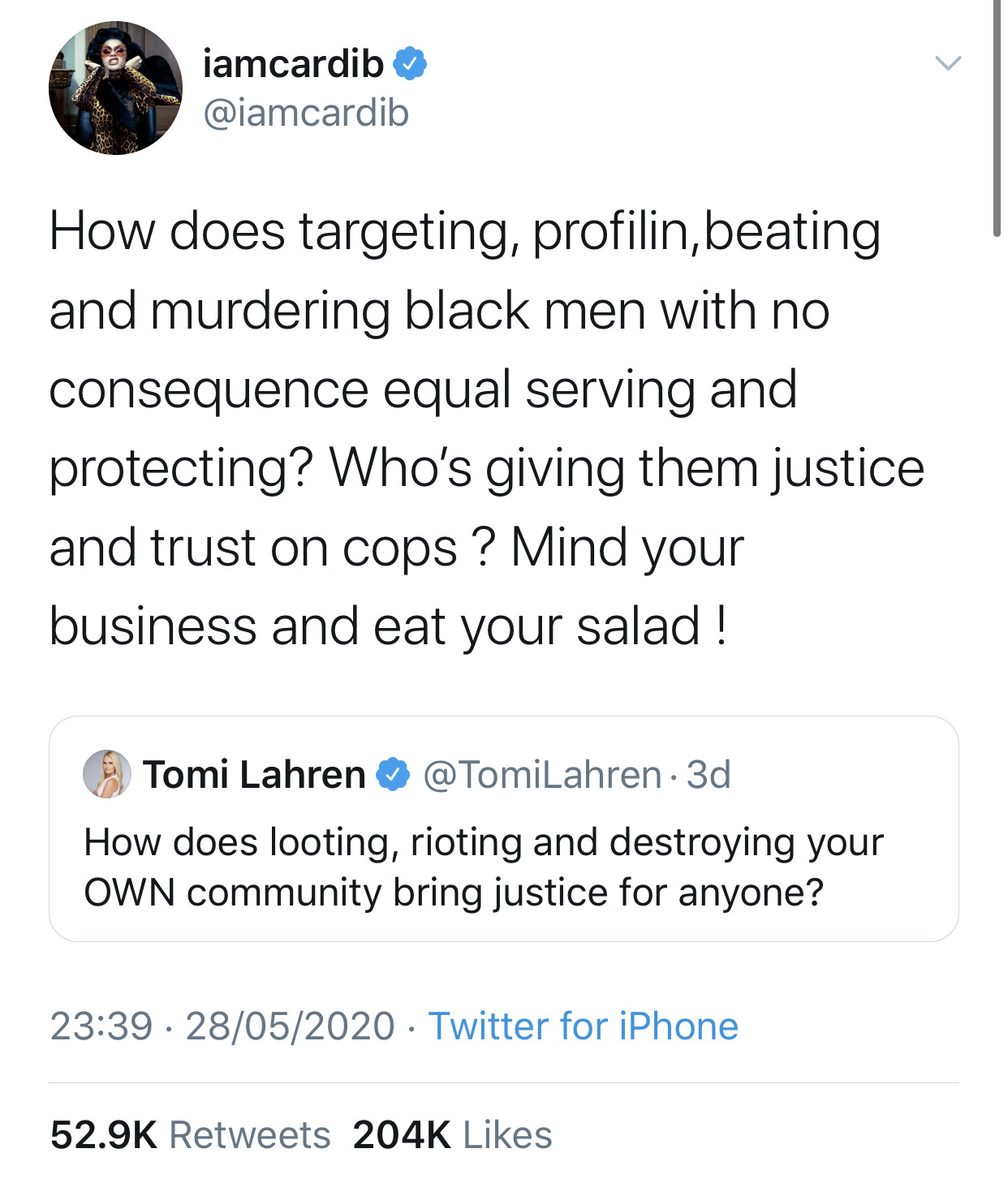Screen dimensions: 1008x1183
Task: Open the iamcardib display name
Action: pos(293,64)
